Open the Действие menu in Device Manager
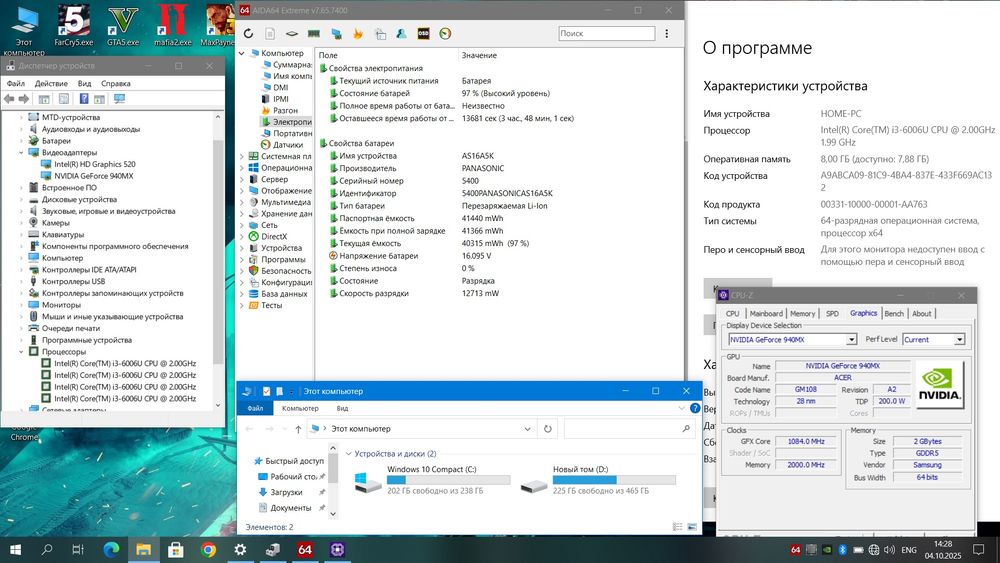The image size is (1000, 563). pos(51,84)
